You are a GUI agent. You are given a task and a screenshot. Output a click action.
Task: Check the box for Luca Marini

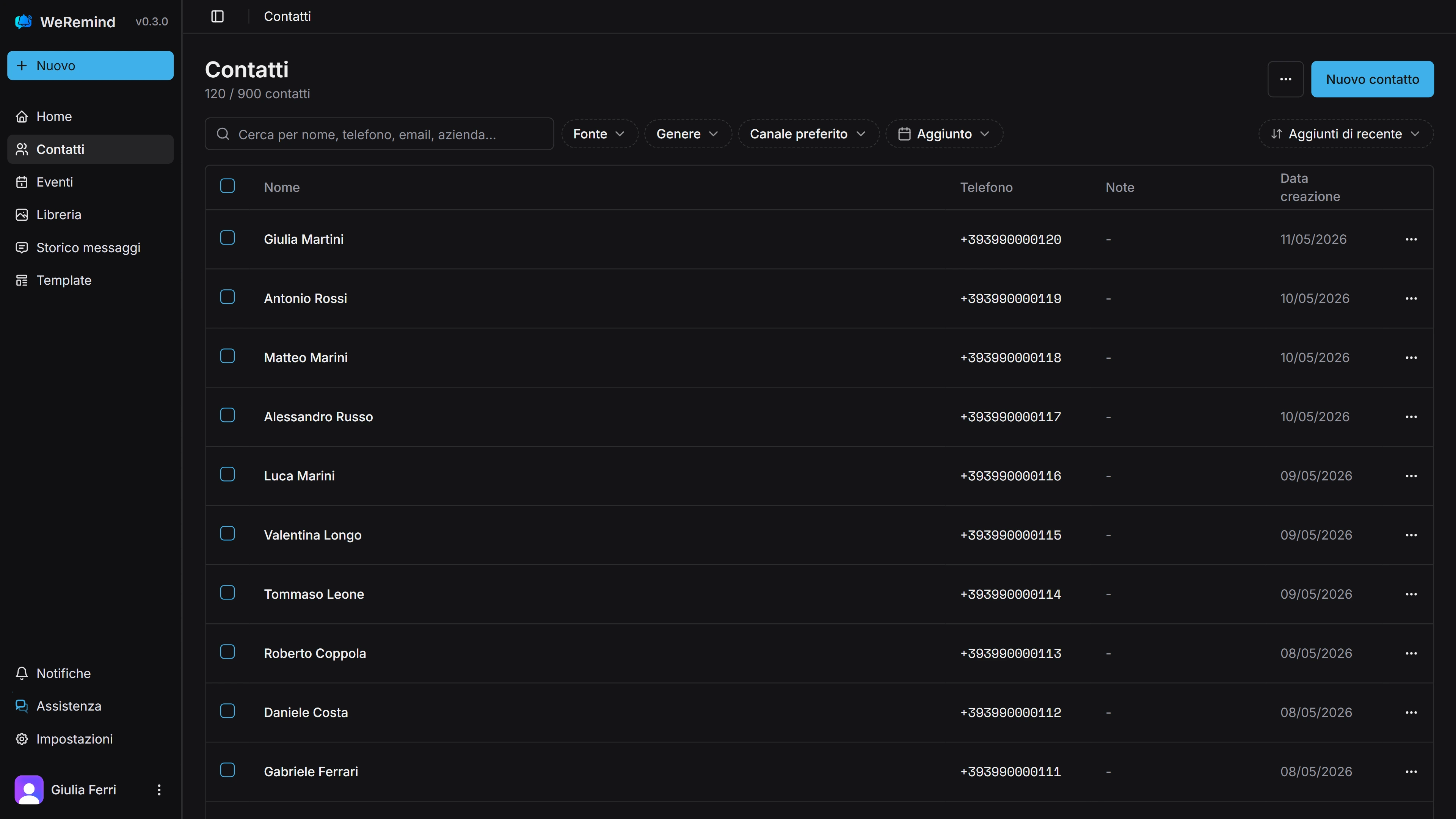point(227,475)
